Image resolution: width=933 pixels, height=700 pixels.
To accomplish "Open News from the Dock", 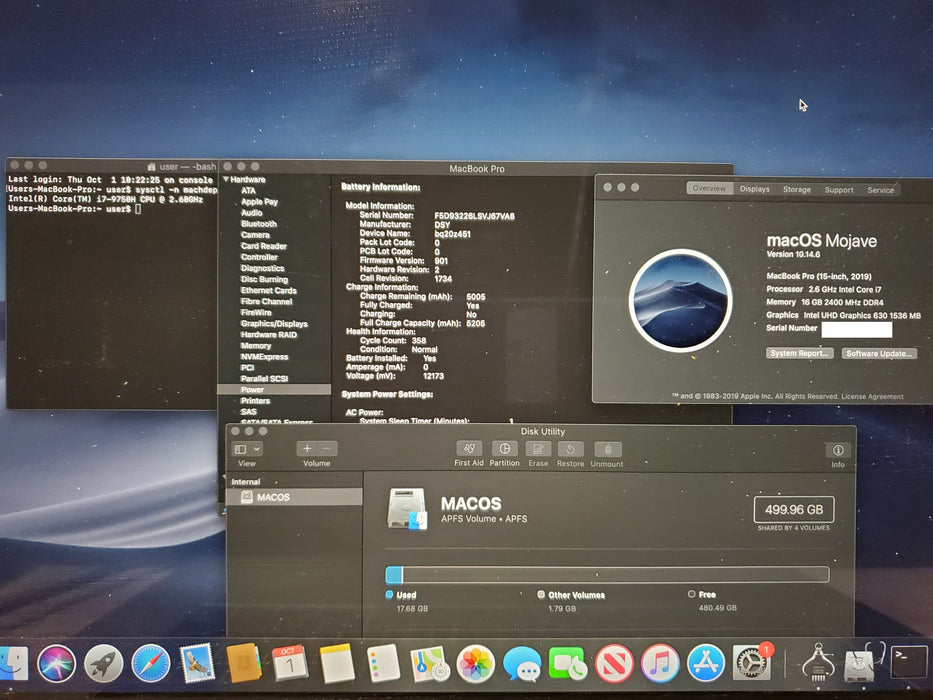I will [x=614, y=663].
